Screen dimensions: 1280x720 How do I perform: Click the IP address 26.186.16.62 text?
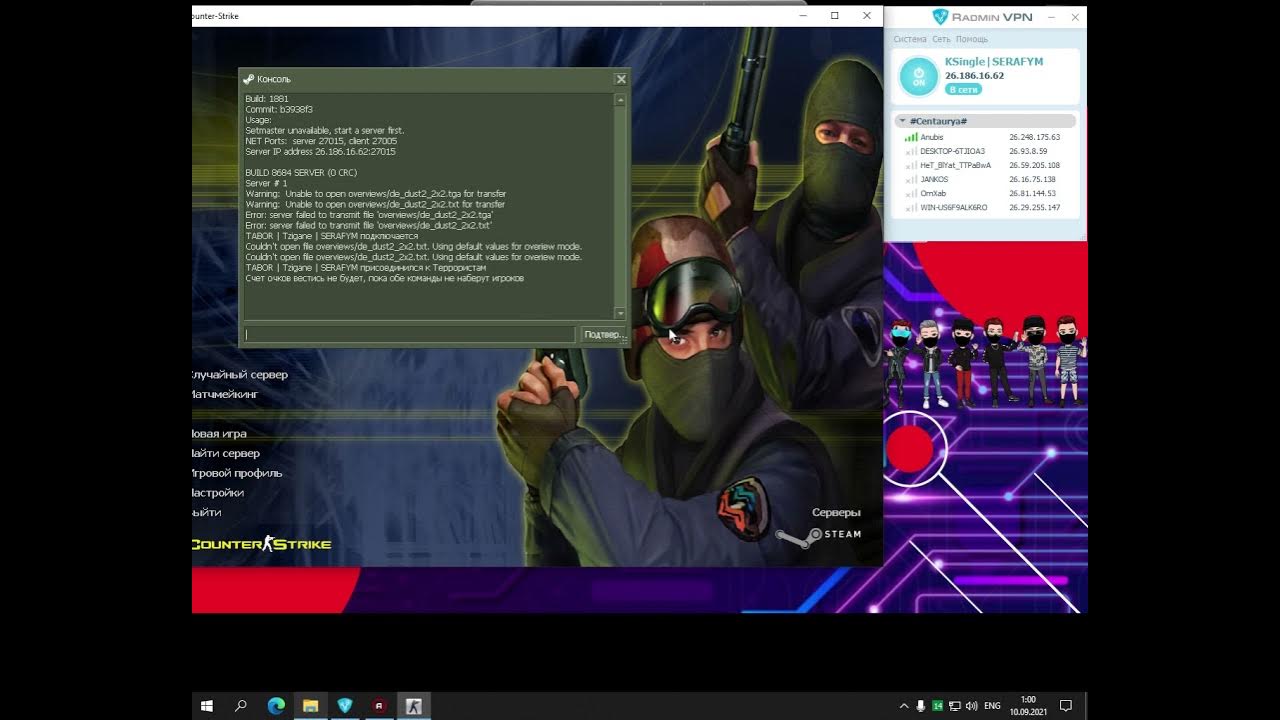[x=974, y=75]
